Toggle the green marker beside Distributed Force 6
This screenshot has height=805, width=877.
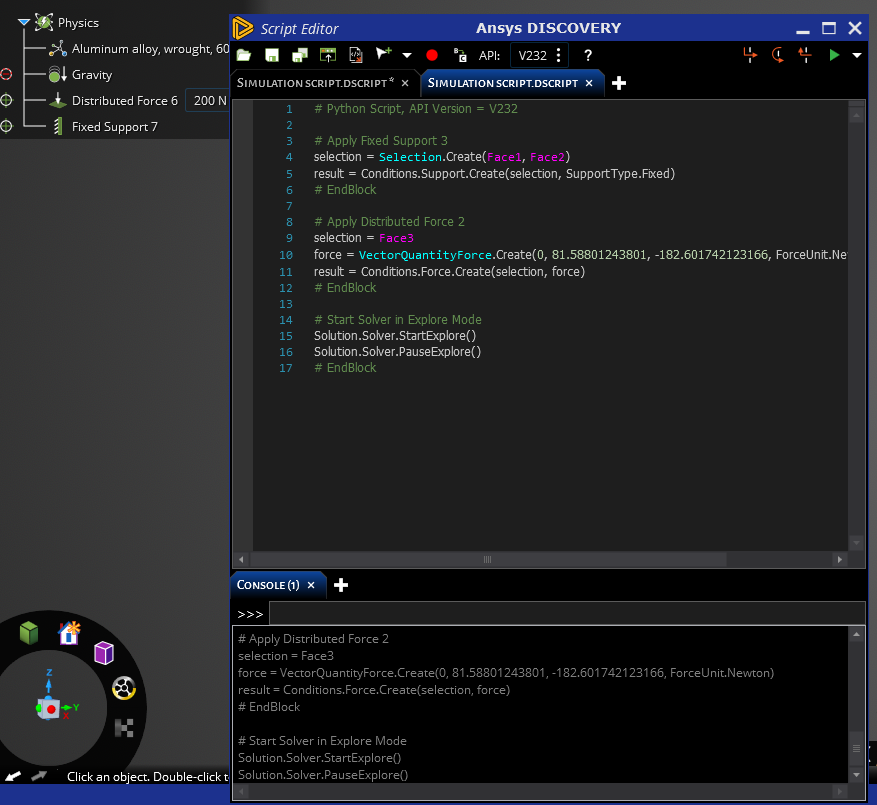pos(6,100)
